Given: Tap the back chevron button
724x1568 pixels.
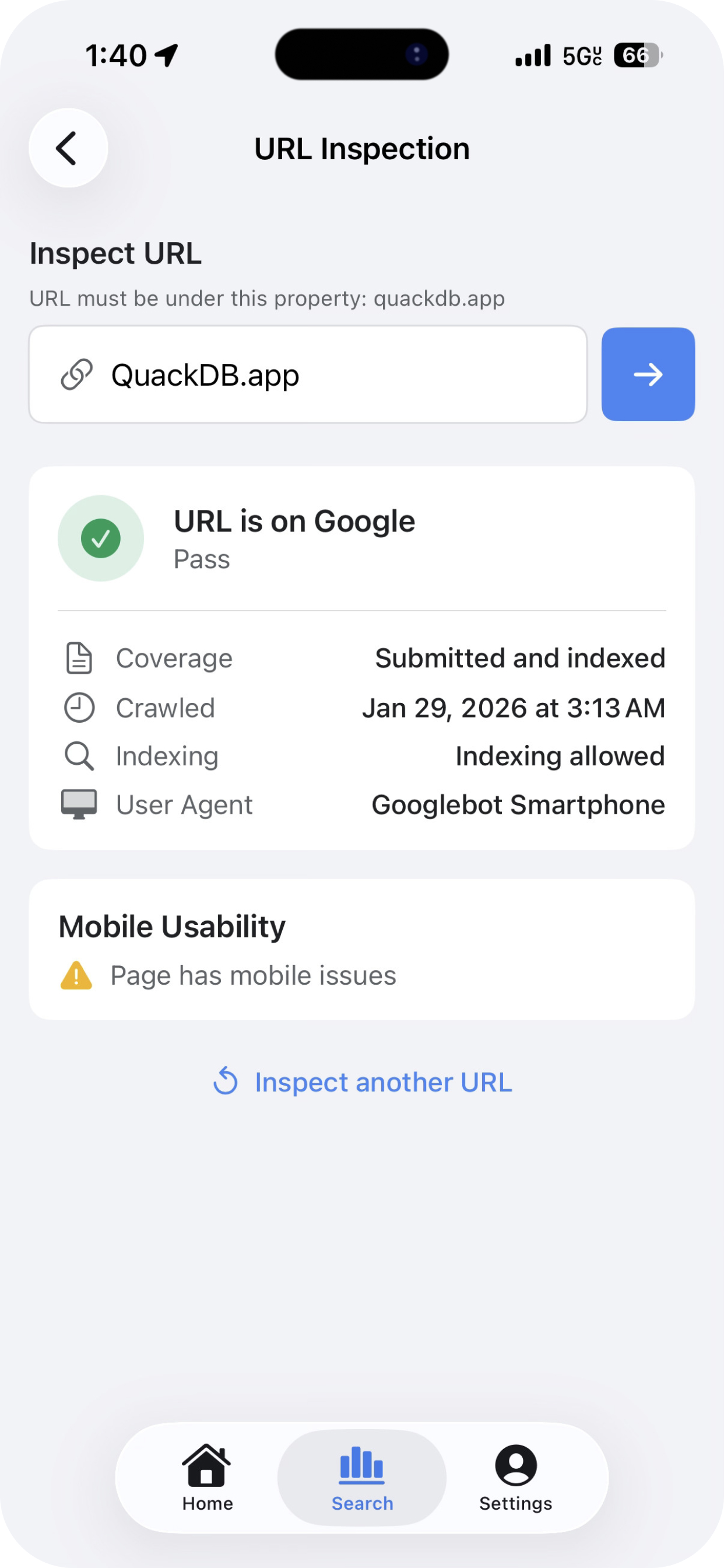Looking at the screenshot, I should [68, 148].
